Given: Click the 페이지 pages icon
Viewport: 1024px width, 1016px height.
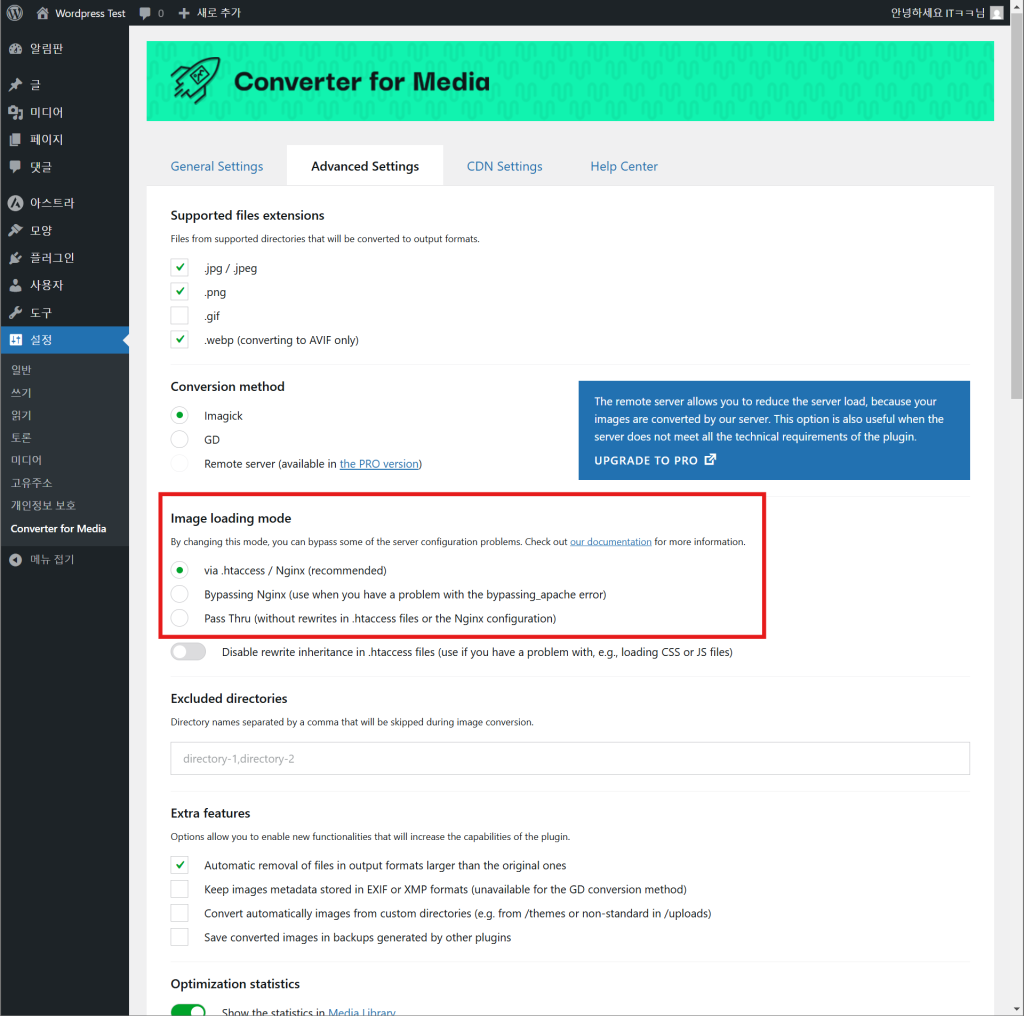Looking at the screenshot, I should click(x=16, y=140).
